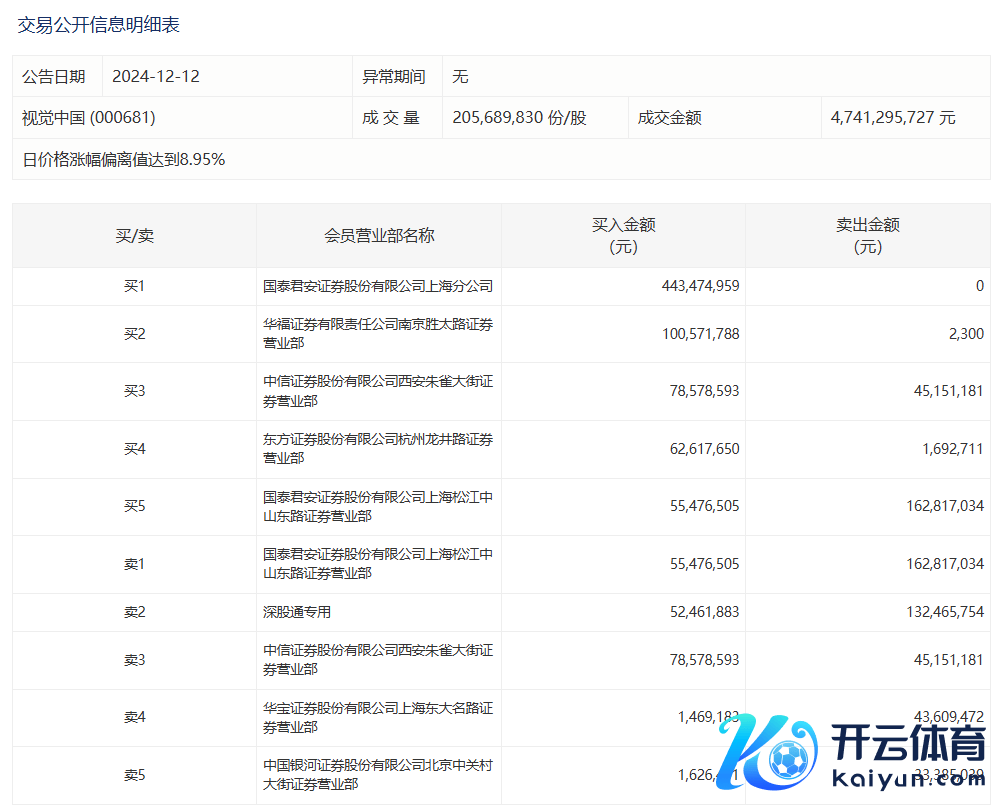The height and width of the screenshot is (812, 1001).
Task: Click the 开云体育 watermark text
Action: pyautogui.click(x=908, y=744)
